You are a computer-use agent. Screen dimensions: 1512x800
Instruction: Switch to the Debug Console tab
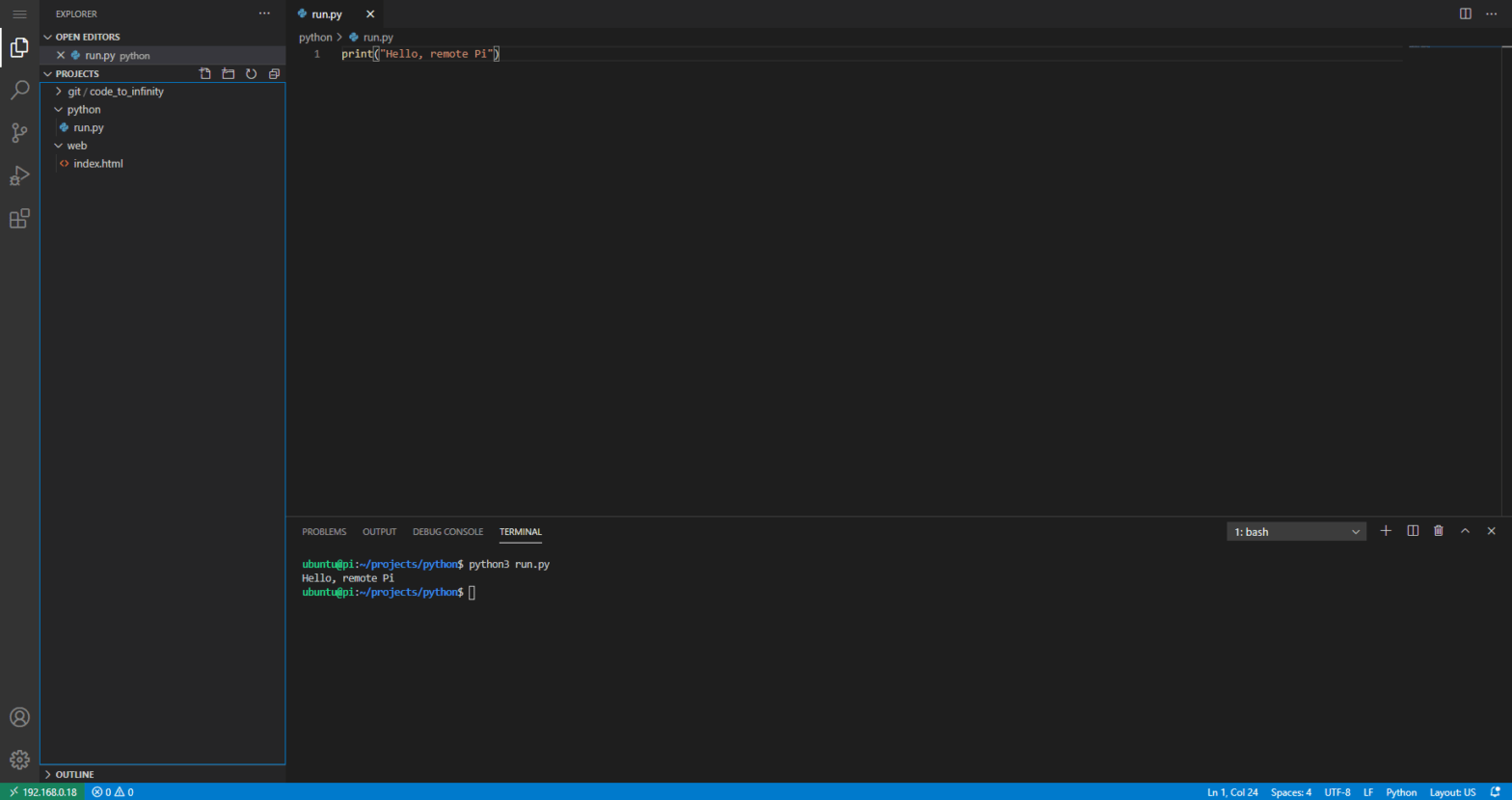(x=447, y=532)
